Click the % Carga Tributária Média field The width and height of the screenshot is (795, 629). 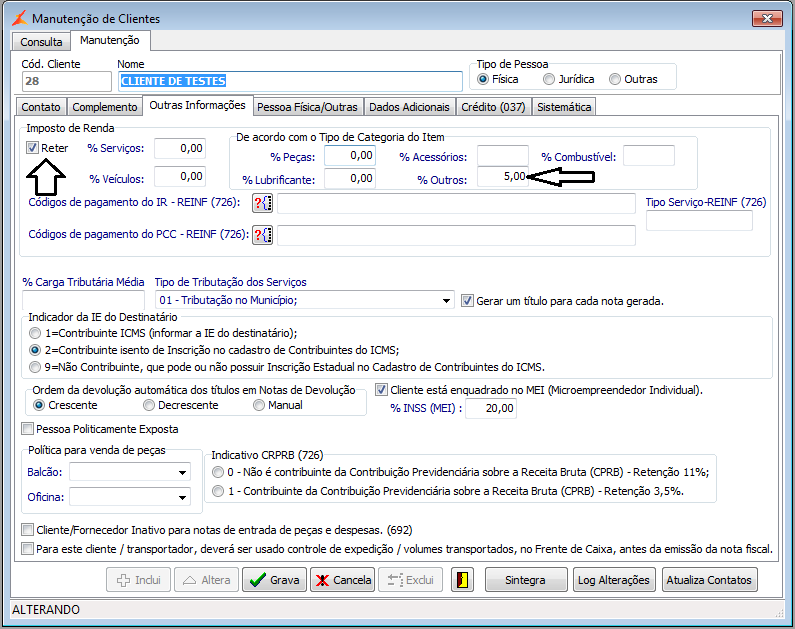click(x=84, y=300)
